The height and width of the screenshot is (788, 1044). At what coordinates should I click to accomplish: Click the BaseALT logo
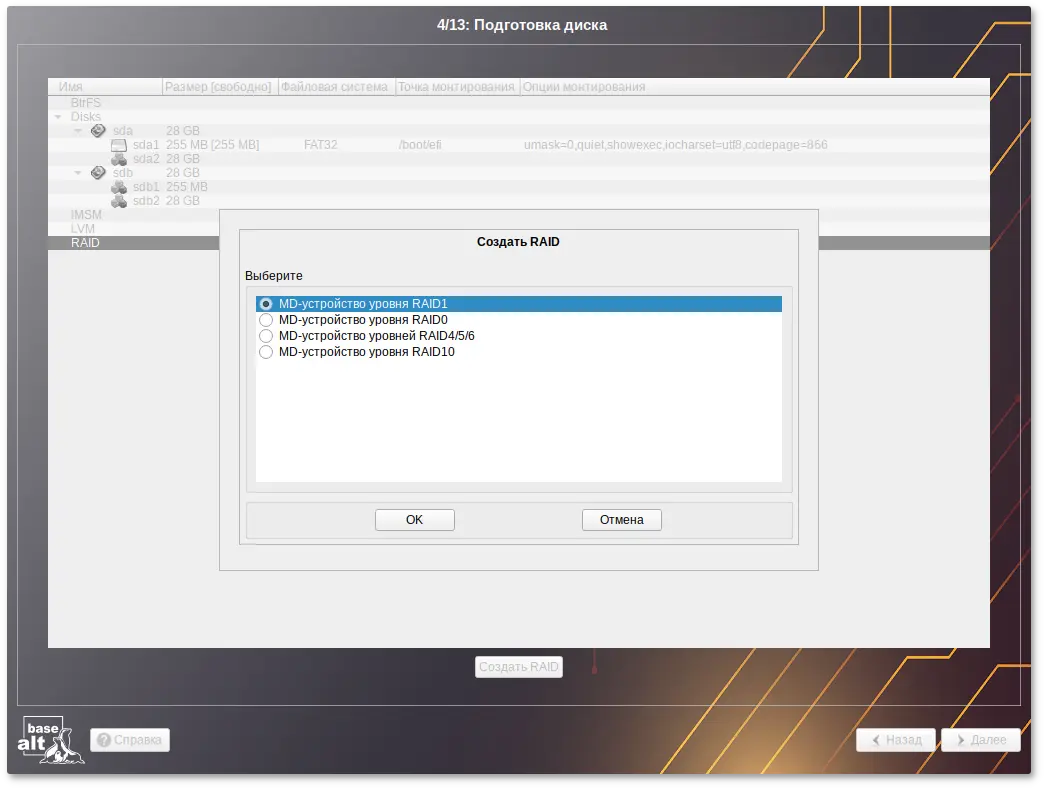[x=50, y=740]
